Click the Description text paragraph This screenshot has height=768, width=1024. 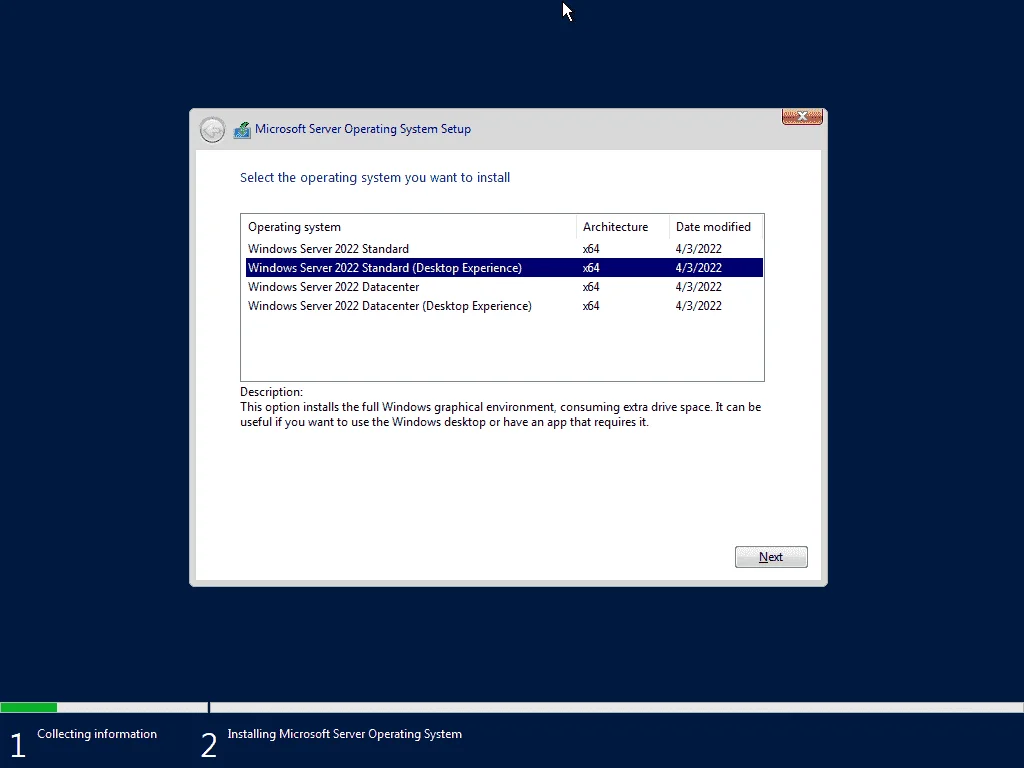pos(500,415)
